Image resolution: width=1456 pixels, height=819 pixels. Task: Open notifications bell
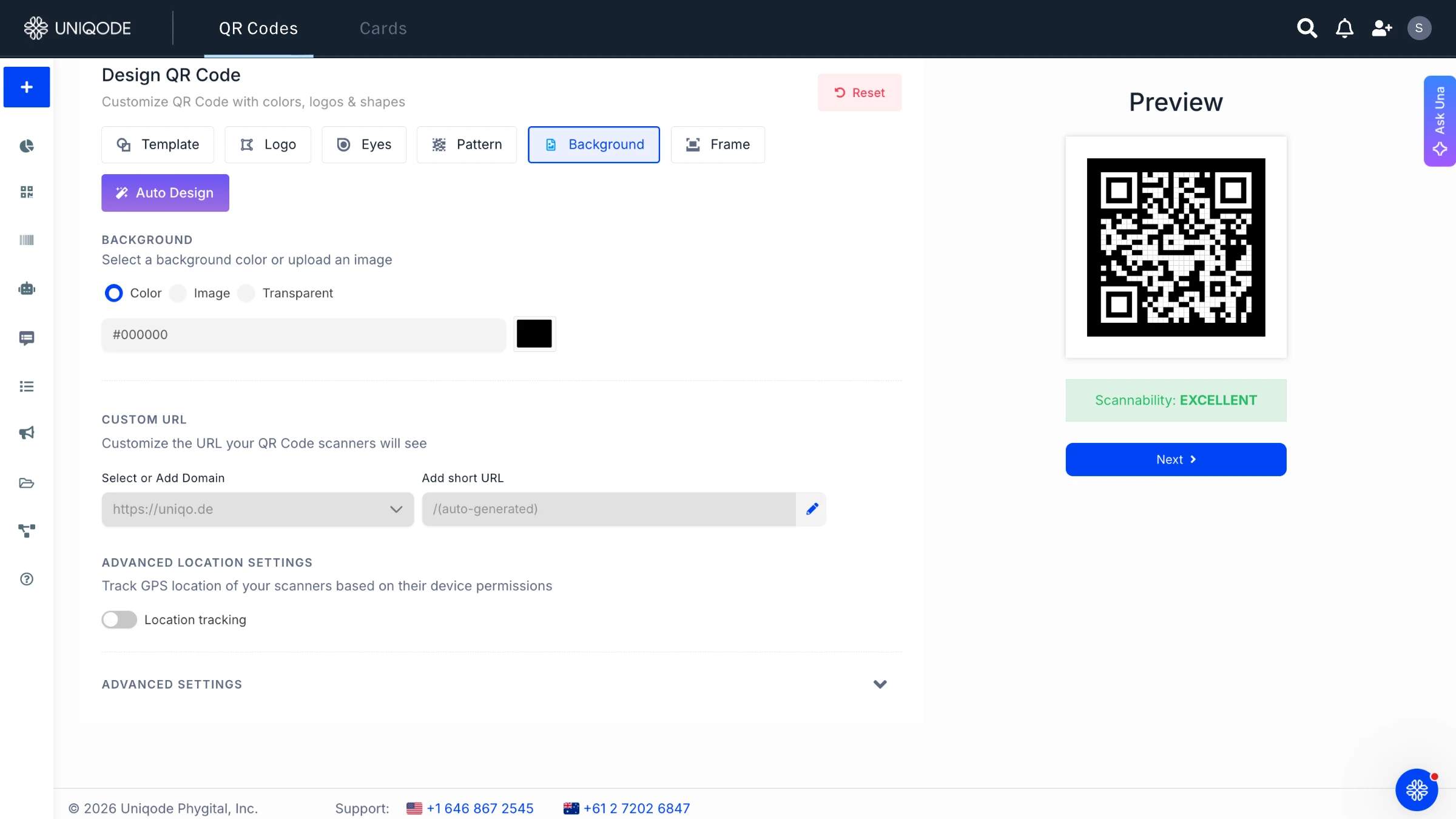pyautogui.click(x=1344, y=28)
